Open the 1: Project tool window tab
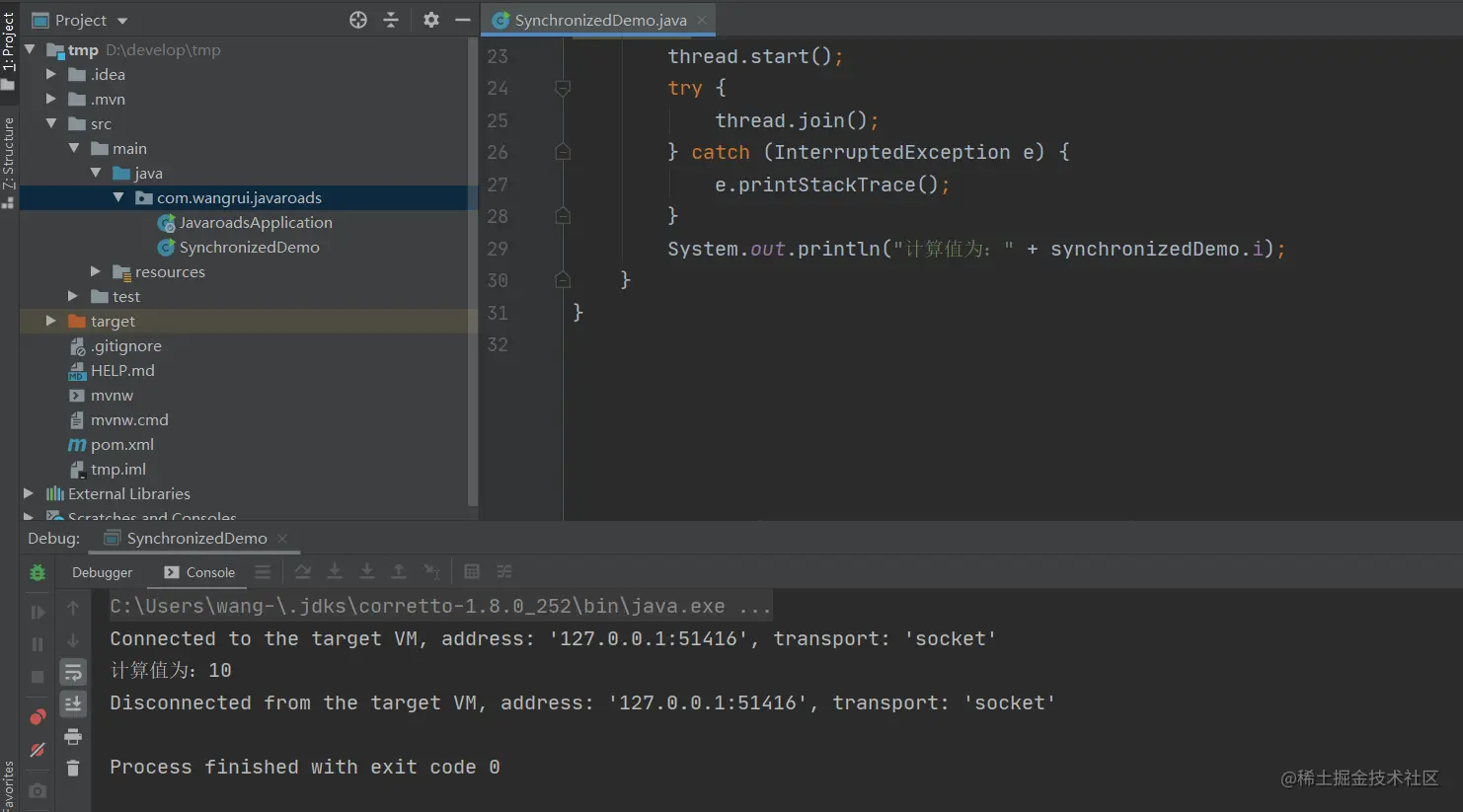 (9, 49)
